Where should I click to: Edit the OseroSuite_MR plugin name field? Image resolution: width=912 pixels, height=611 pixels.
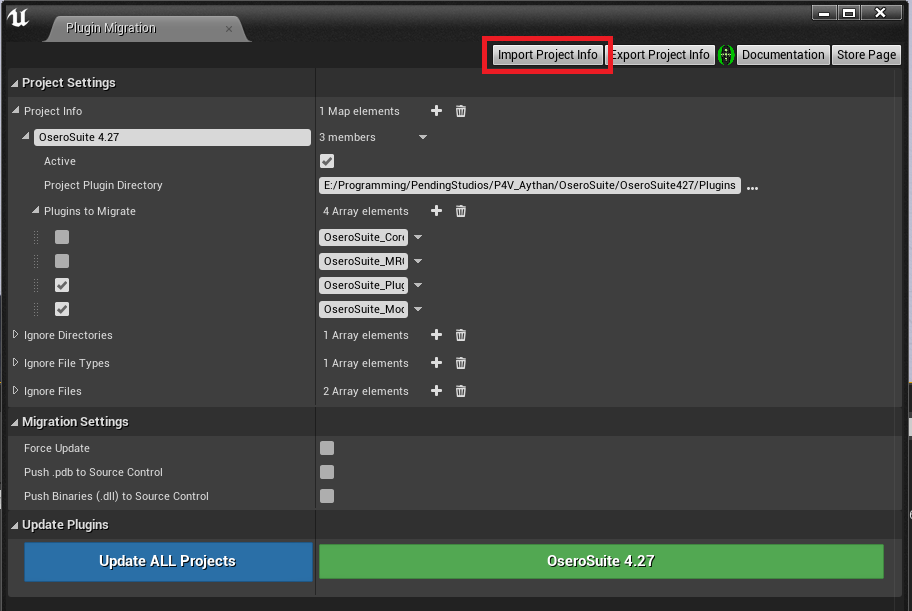364,261
